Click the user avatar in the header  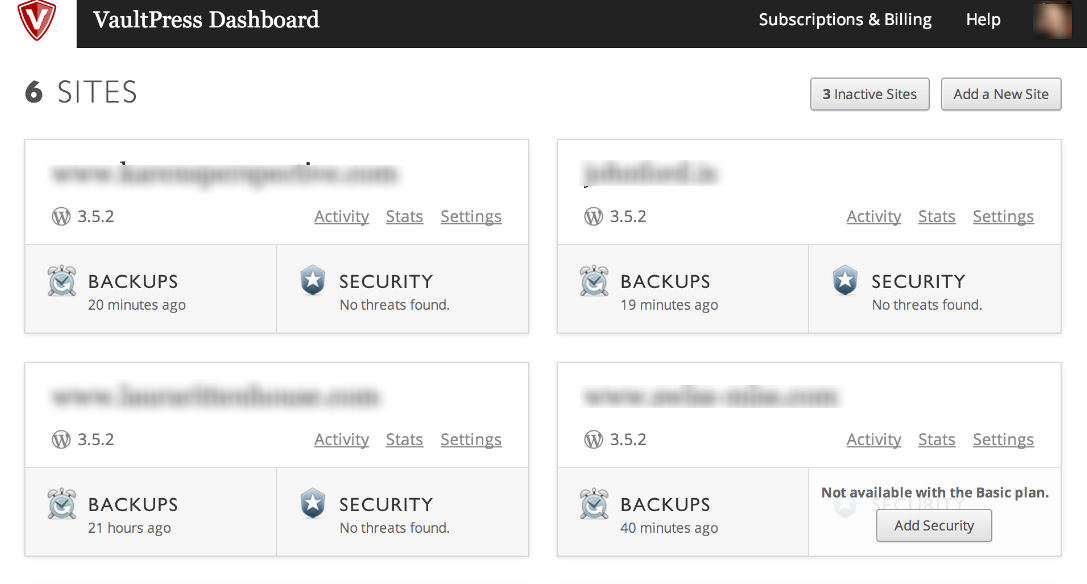pos(1053,20)
